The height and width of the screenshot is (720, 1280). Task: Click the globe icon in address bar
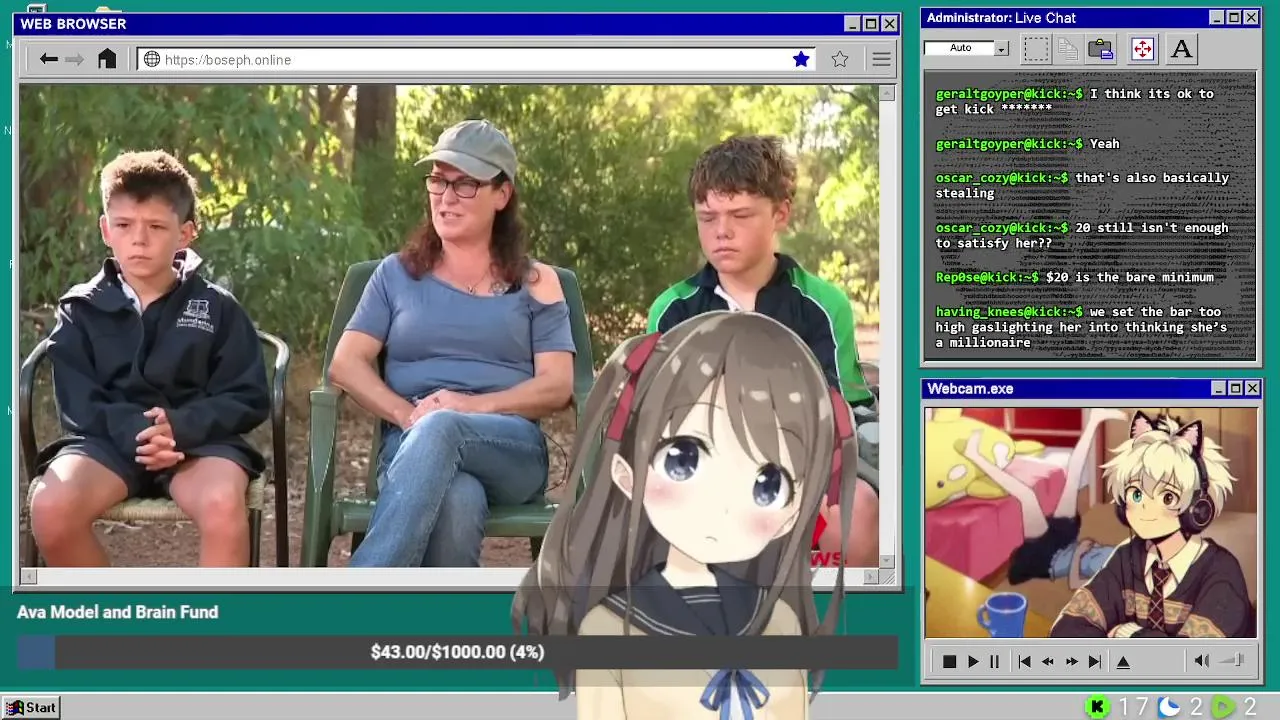152,59
